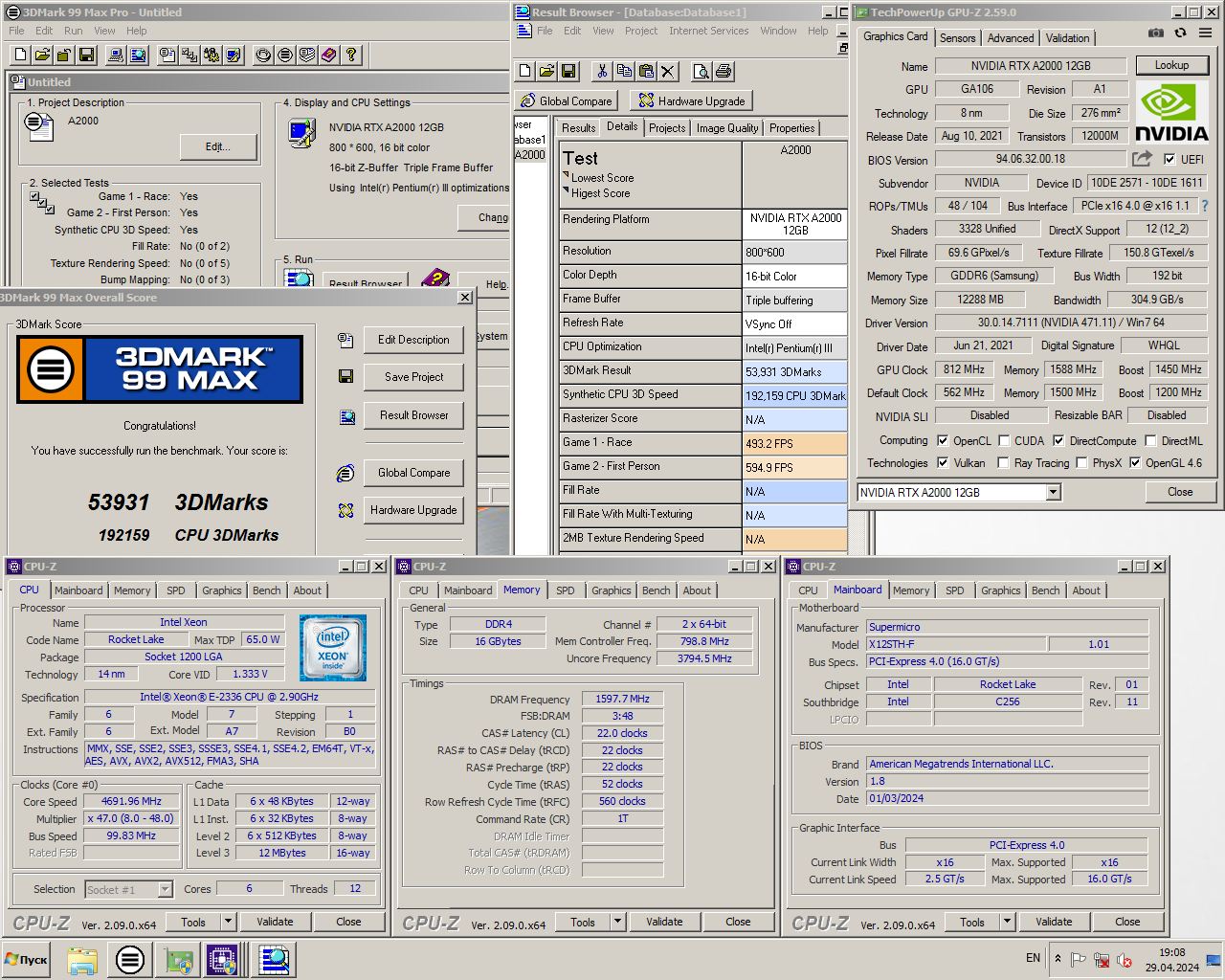Toggle the Ray Tracing checkbox in GPU-Z

tap(1003, 463)
